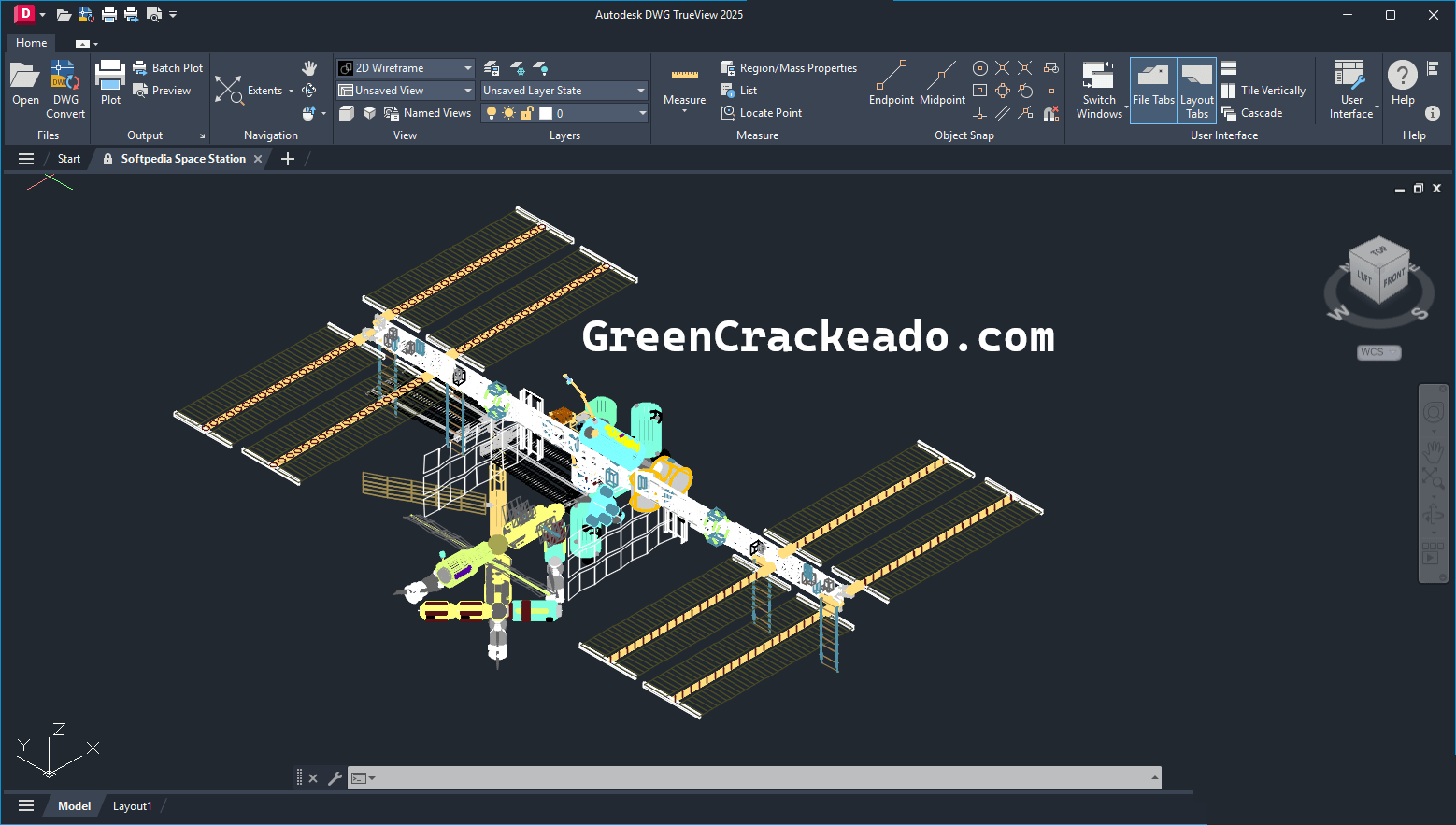Viewport: 1456px width, 825px height.
Task: Click the Clear object snaps magnet icon
Action: pyautogui.click(x=1051, y=113)
